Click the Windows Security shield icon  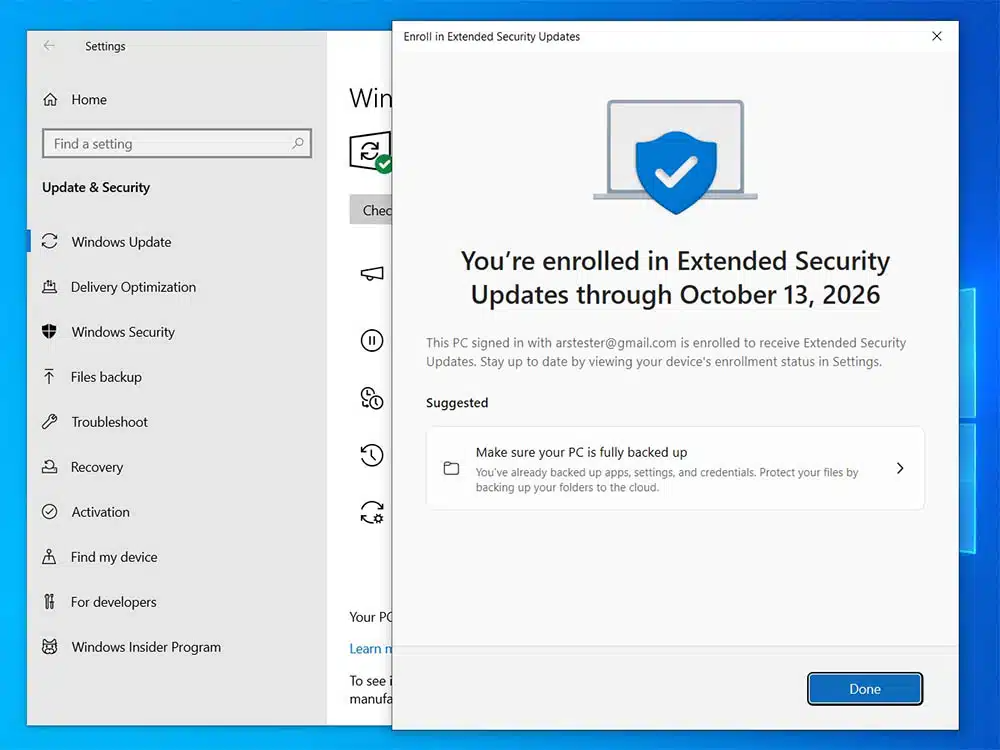(50, 332)
